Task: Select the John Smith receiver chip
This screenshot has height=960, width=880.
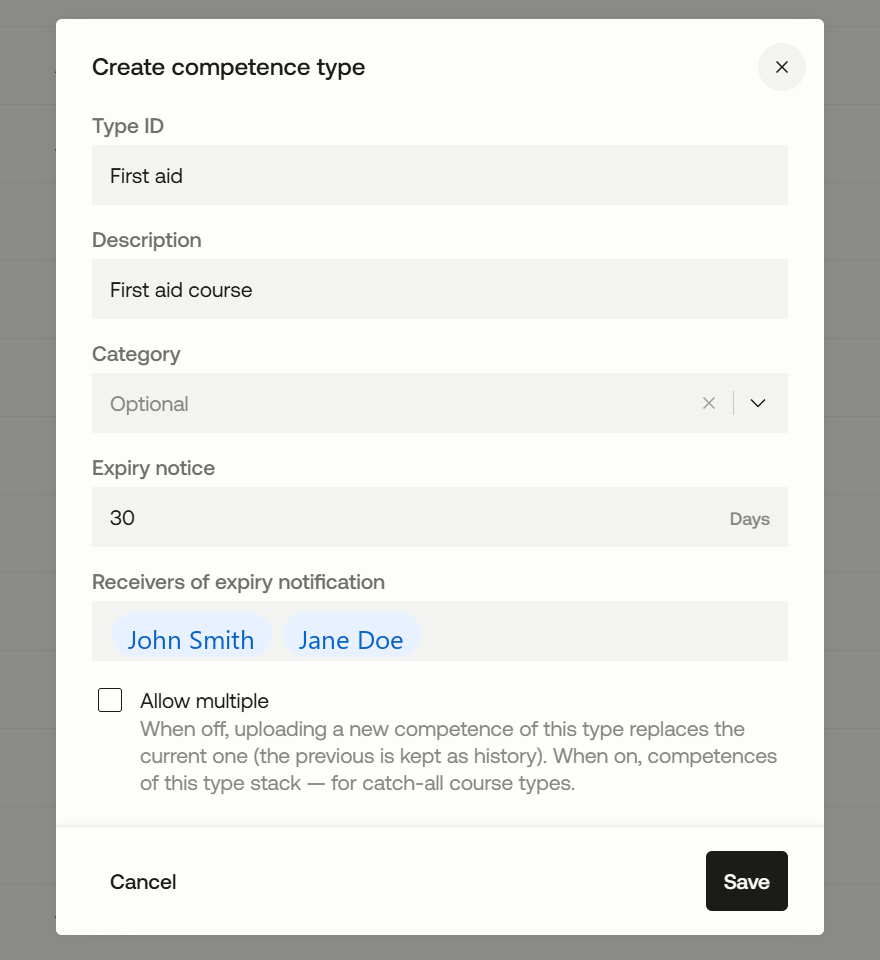Action: tap(191, 640)
